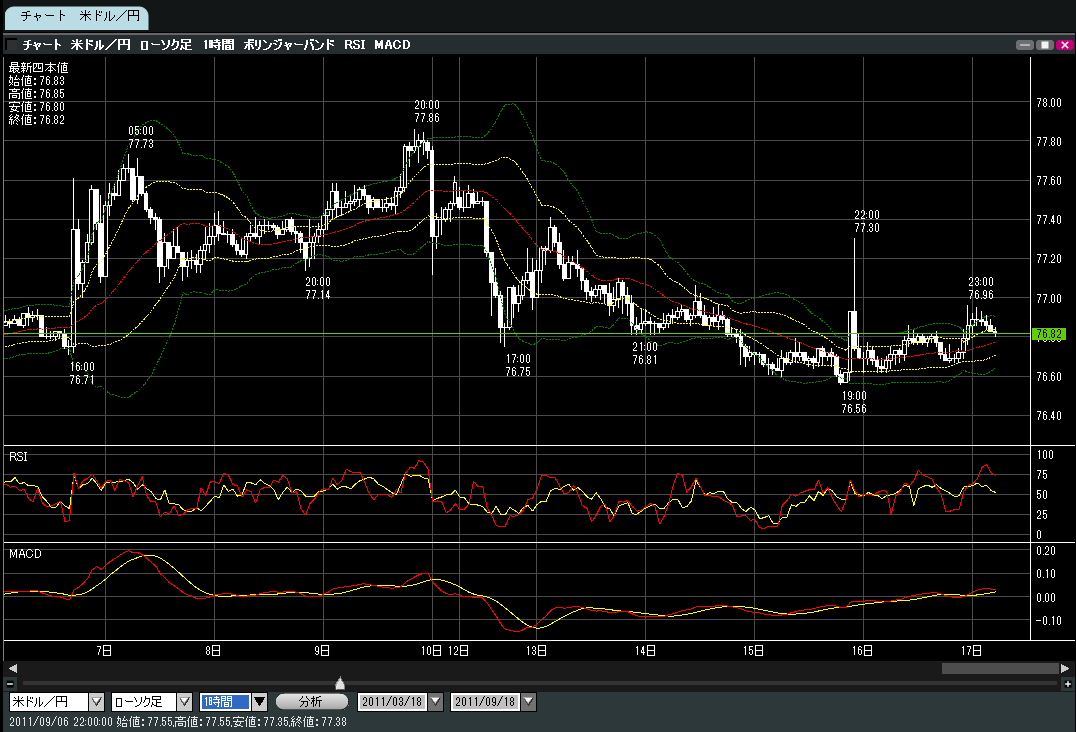Viewport: 1076px width, 732px height.
Task: Open the 1時間 timeframe dropdown
Action: coord(259,702)
